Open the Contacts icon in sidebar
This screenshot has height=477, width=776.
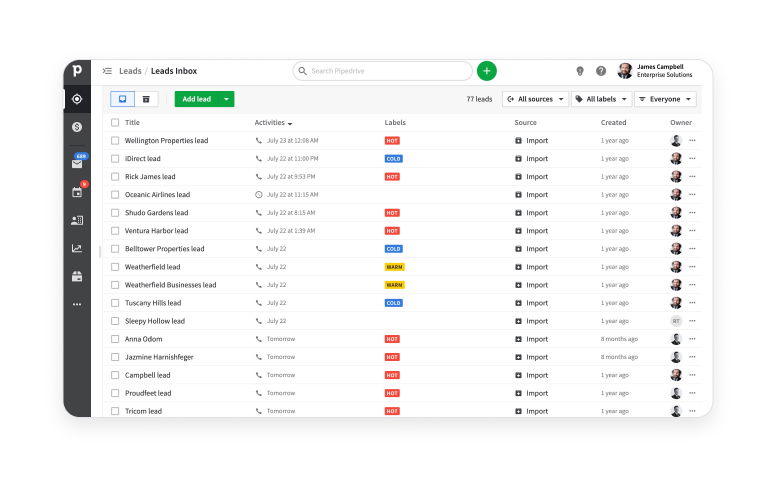tap(77, 220)
